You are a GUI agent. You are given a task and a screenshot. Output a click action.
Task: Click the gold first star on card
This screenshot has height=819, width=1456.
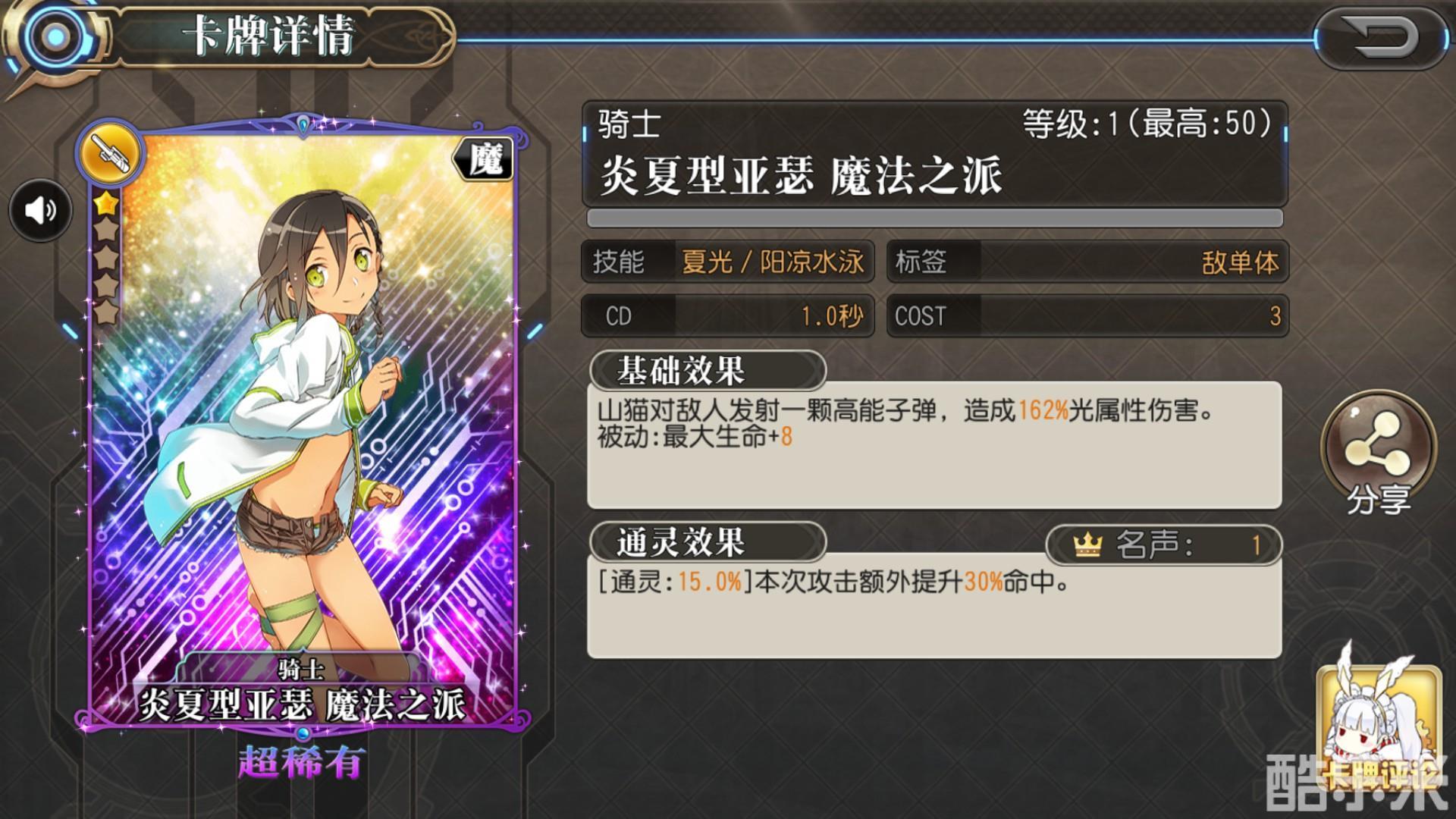(x=106, y=203)
